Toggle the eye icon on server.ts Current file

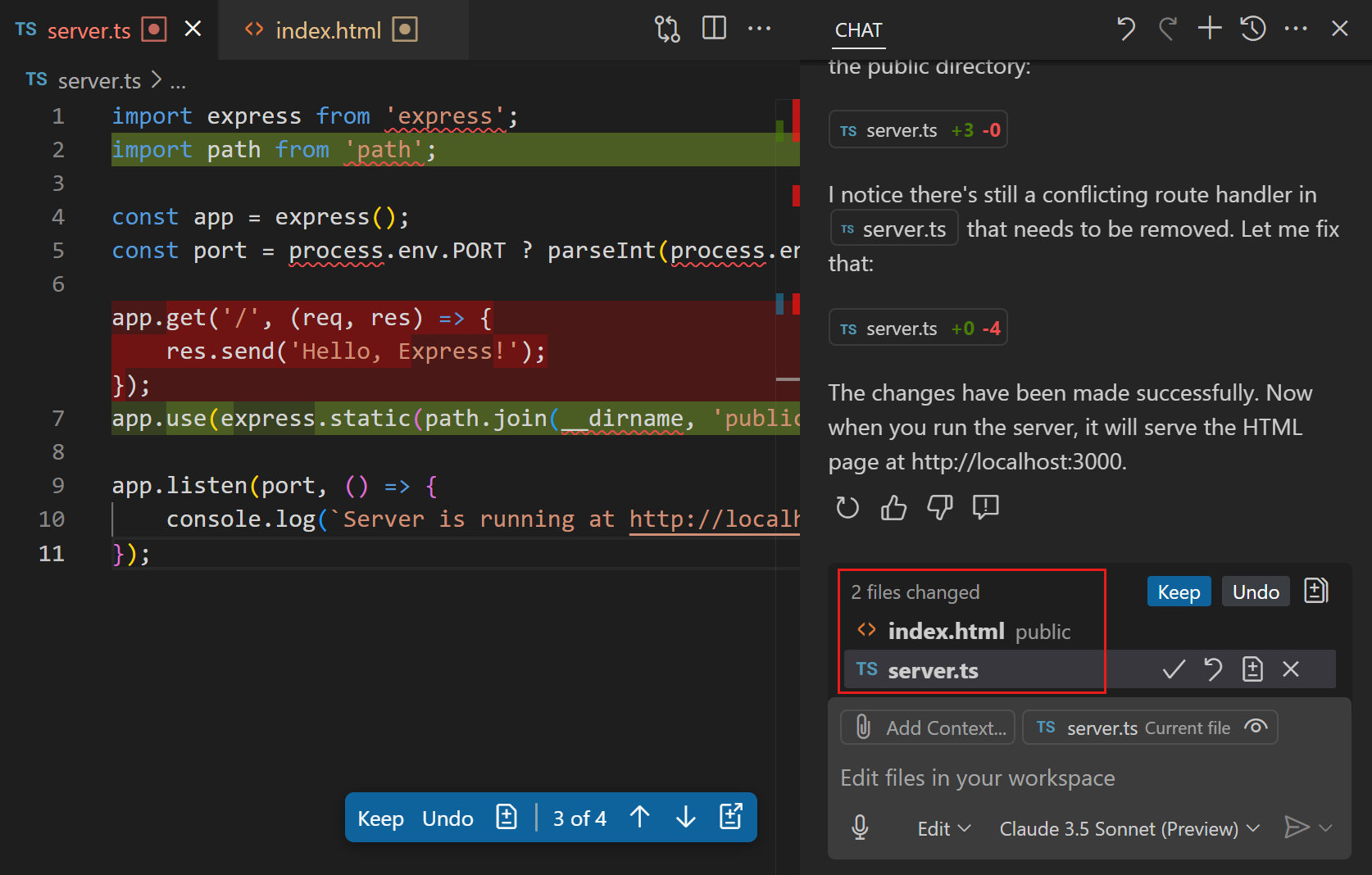point(1255,727)
